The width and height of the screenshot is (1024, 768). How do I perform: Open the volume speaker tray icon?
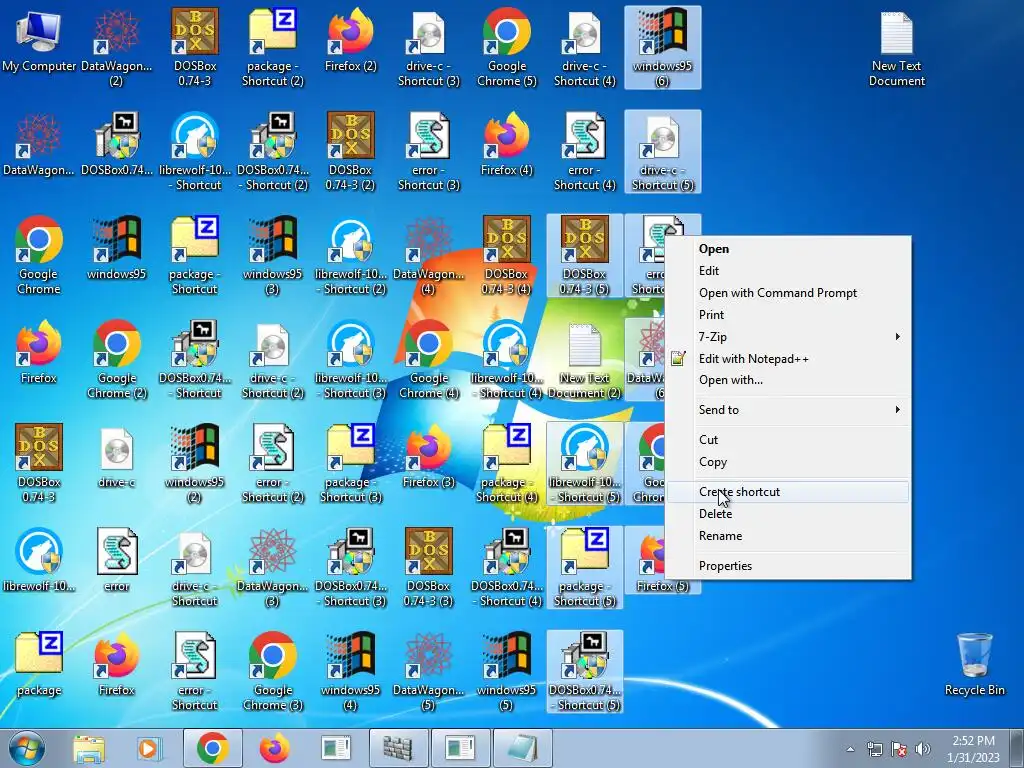tap(922, 749)
